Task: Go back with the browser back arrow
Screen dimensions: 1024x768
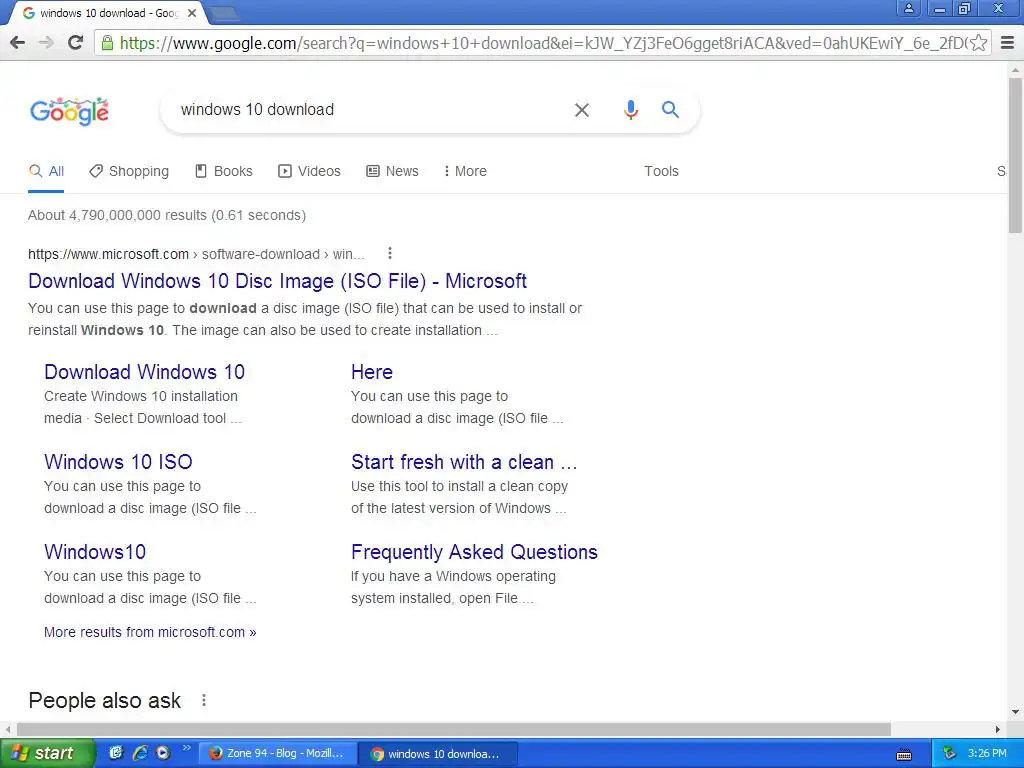Action: pos(18,43)
